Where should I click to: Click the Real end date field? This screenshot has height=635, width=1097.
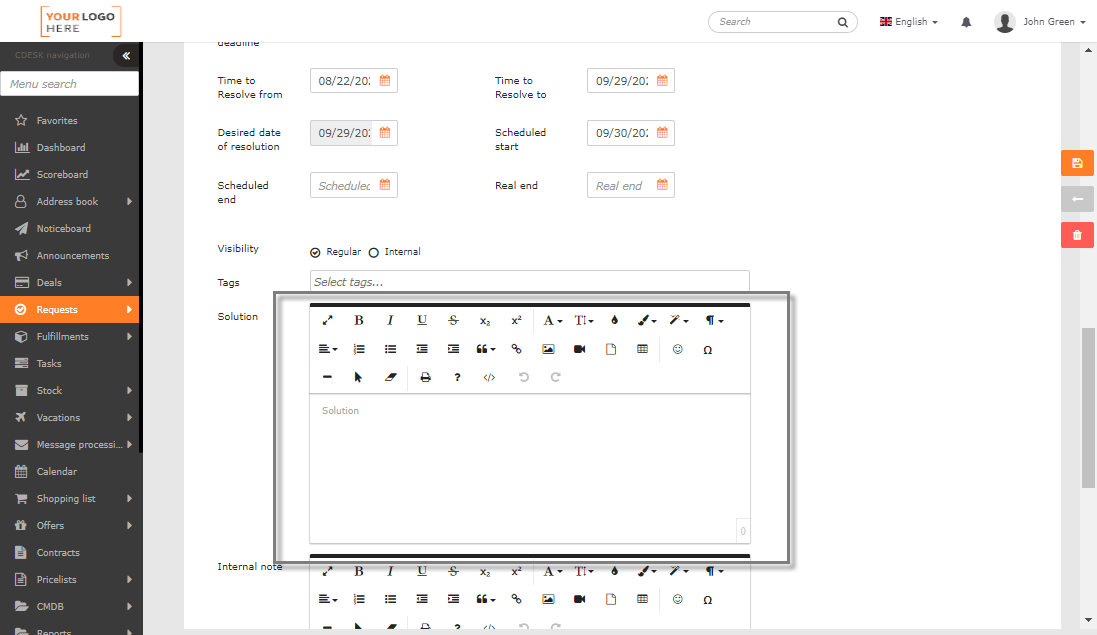(x=630, y=185)
